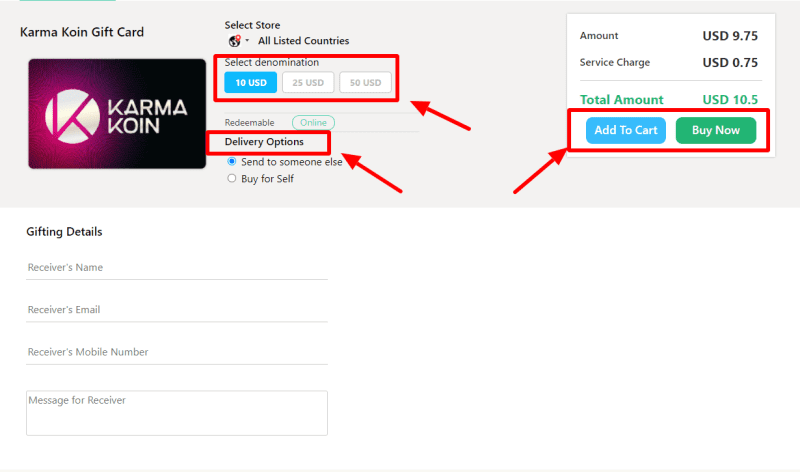Click the Gifting Details heading
The width and height of the screenshot is (800, 472).
pos(64,232)
